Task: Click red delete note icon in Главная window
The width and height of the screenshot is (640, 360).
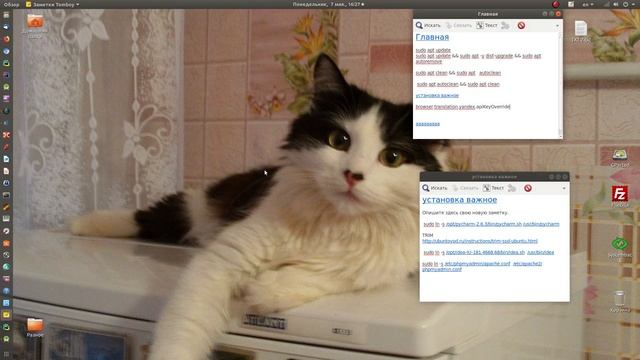Action: pos(521,25)
